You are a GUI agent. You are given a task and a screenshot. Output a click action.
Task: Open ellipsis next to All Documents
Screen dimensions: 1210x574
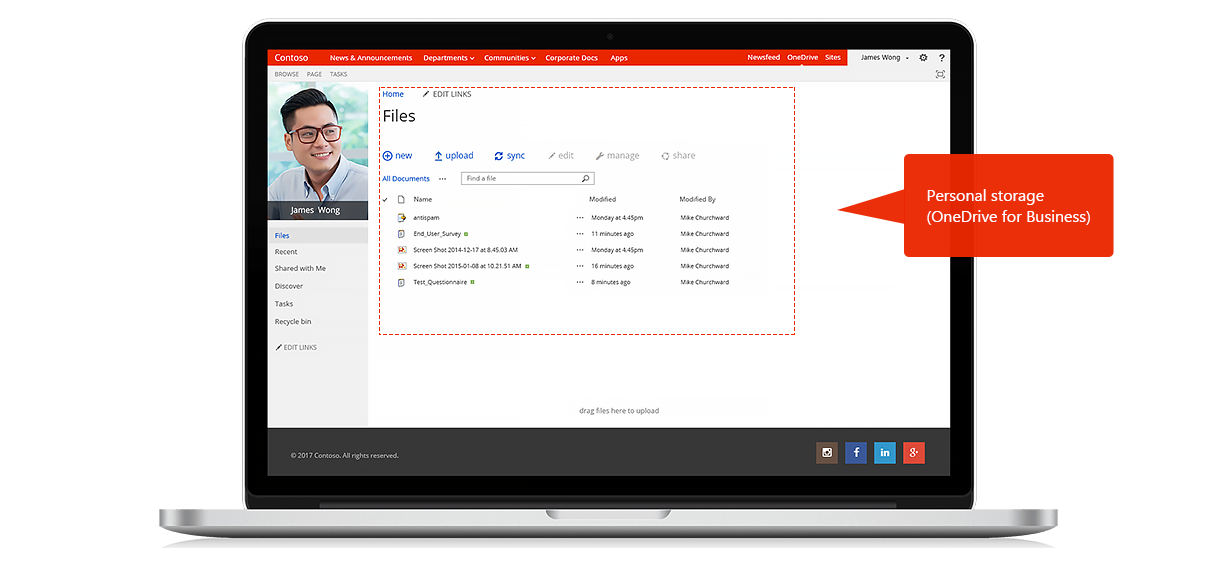click(x=443, y=179)
